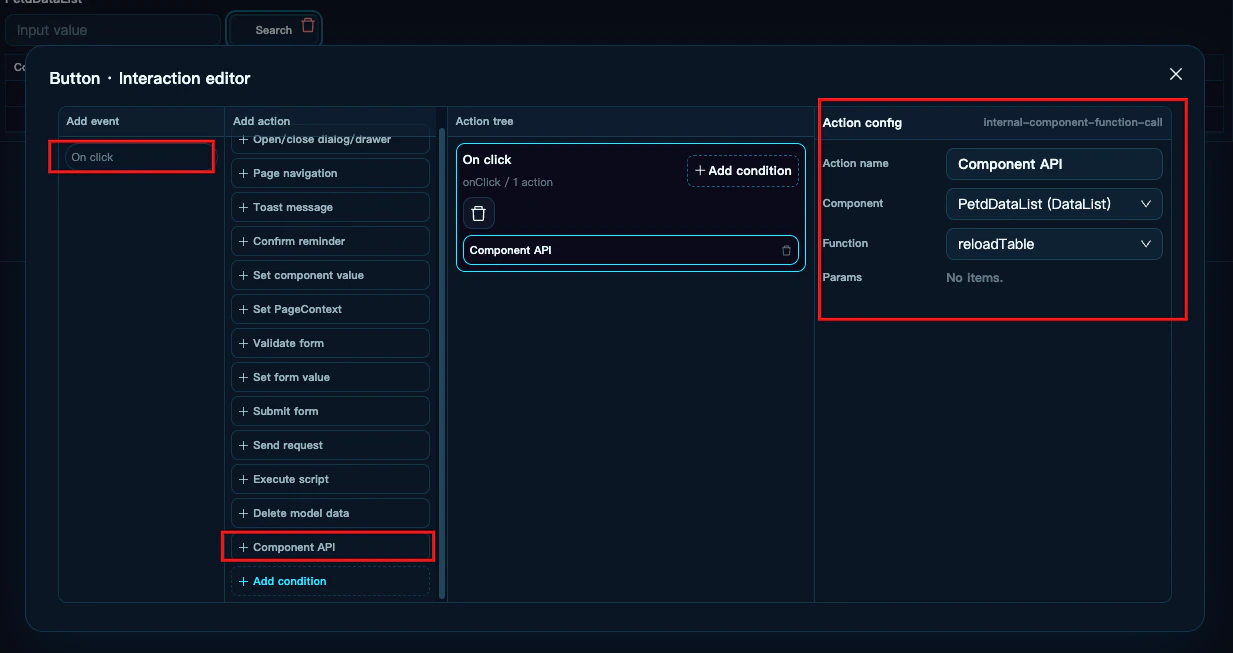Click the Search button behind the dialog
Screen dimensions: 1233x653
tap(273, 30)
